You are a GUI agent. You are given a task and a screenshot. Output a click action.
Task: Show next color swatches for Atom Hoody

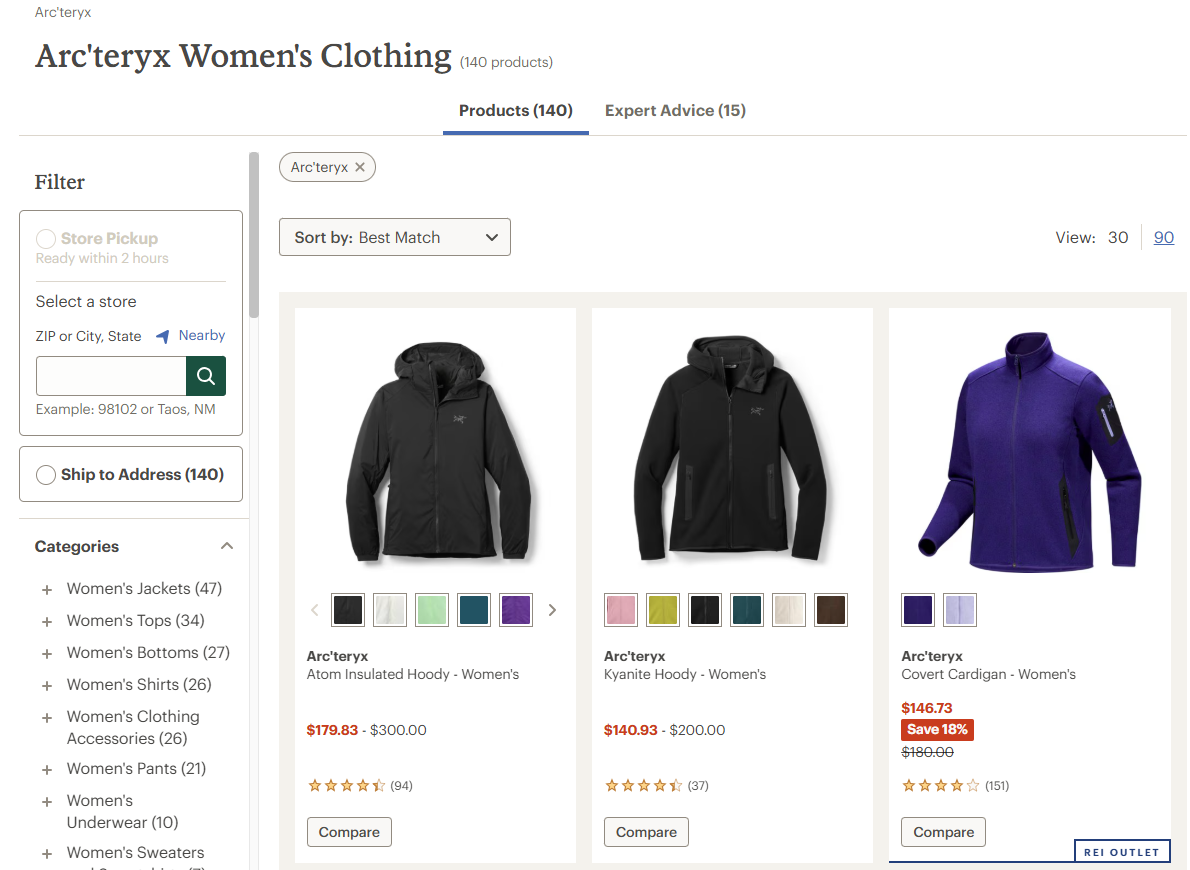click(552, 610)
